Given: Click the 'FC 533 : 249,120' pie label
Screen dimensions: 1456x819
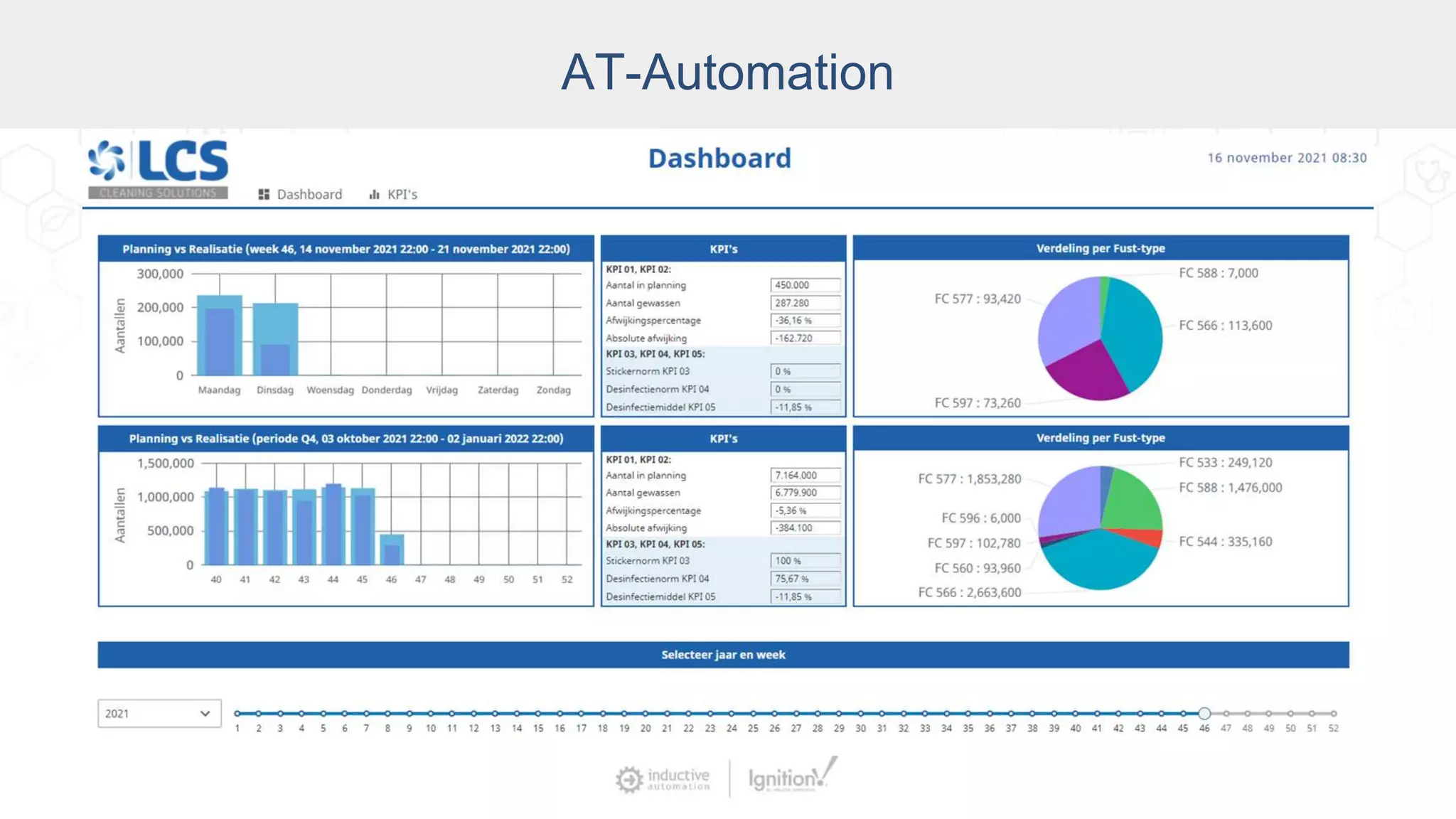Looking at the screenshot, I should 1225,463.
